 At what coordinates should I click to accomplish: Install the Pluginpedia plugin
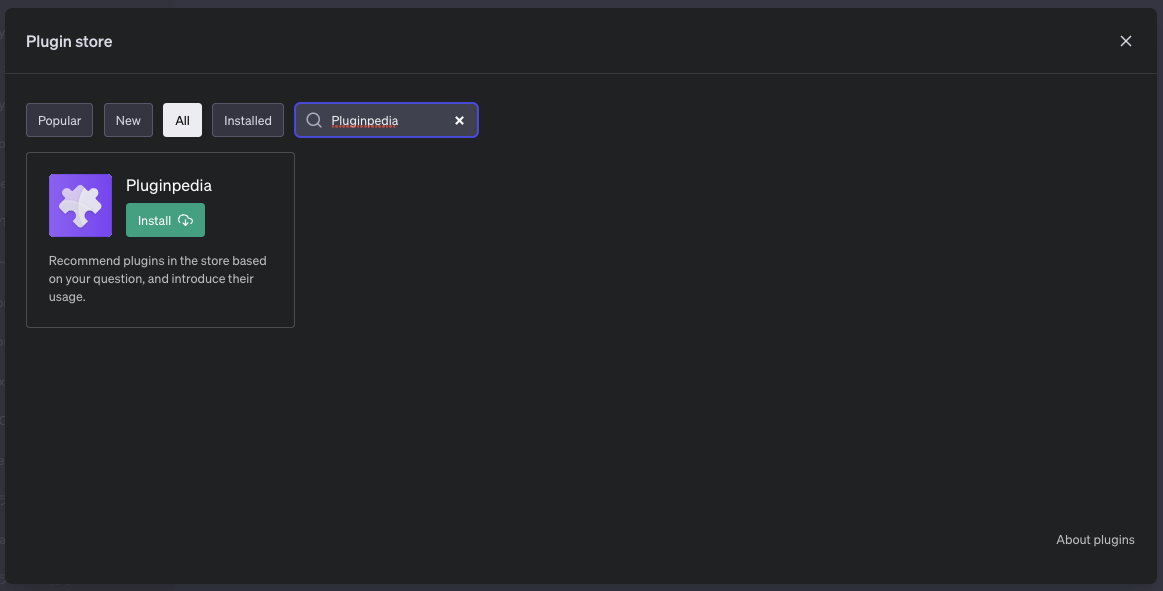point(165,220)
